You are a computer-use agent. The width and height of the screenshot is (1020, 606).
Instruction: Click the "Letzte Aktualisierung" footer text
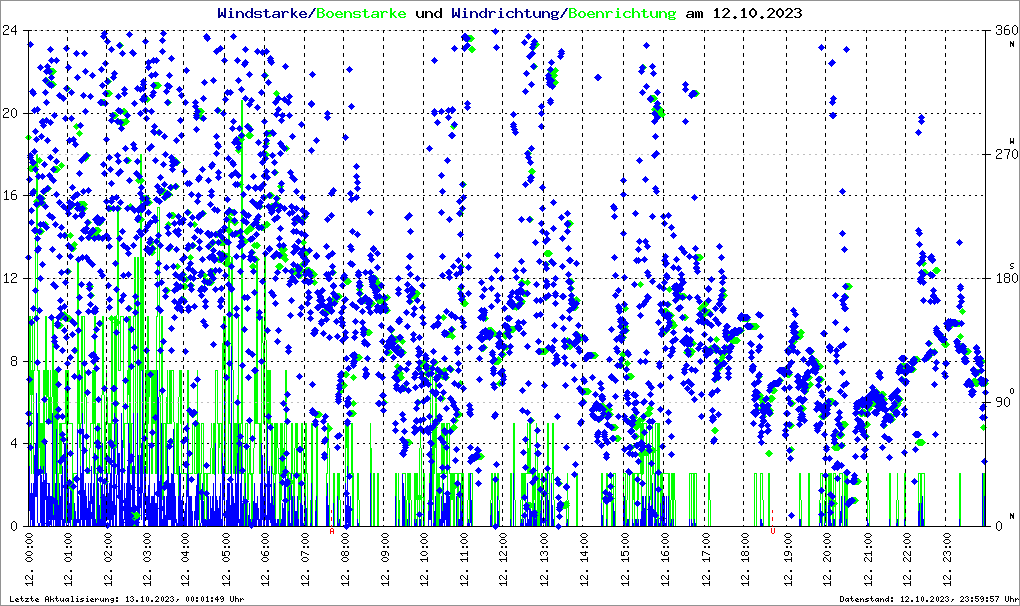click(125, 599)
